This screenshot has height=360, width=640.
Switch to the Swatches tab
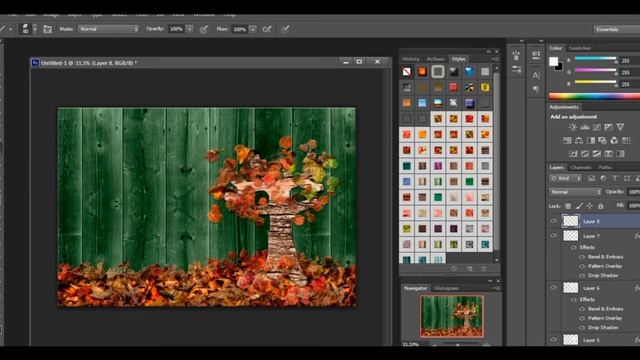pyautogui.click(x=580, y=48)
